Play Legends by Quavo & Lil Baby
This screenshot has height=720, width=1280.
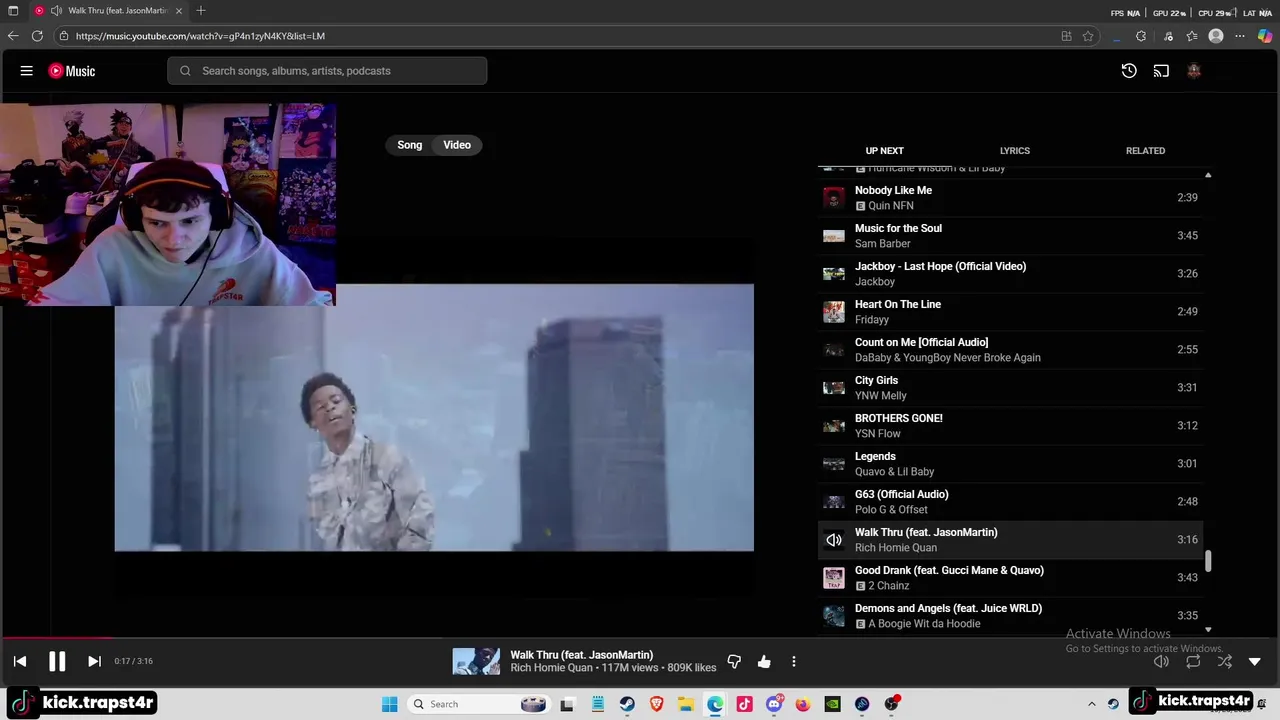pos(1010,464)
